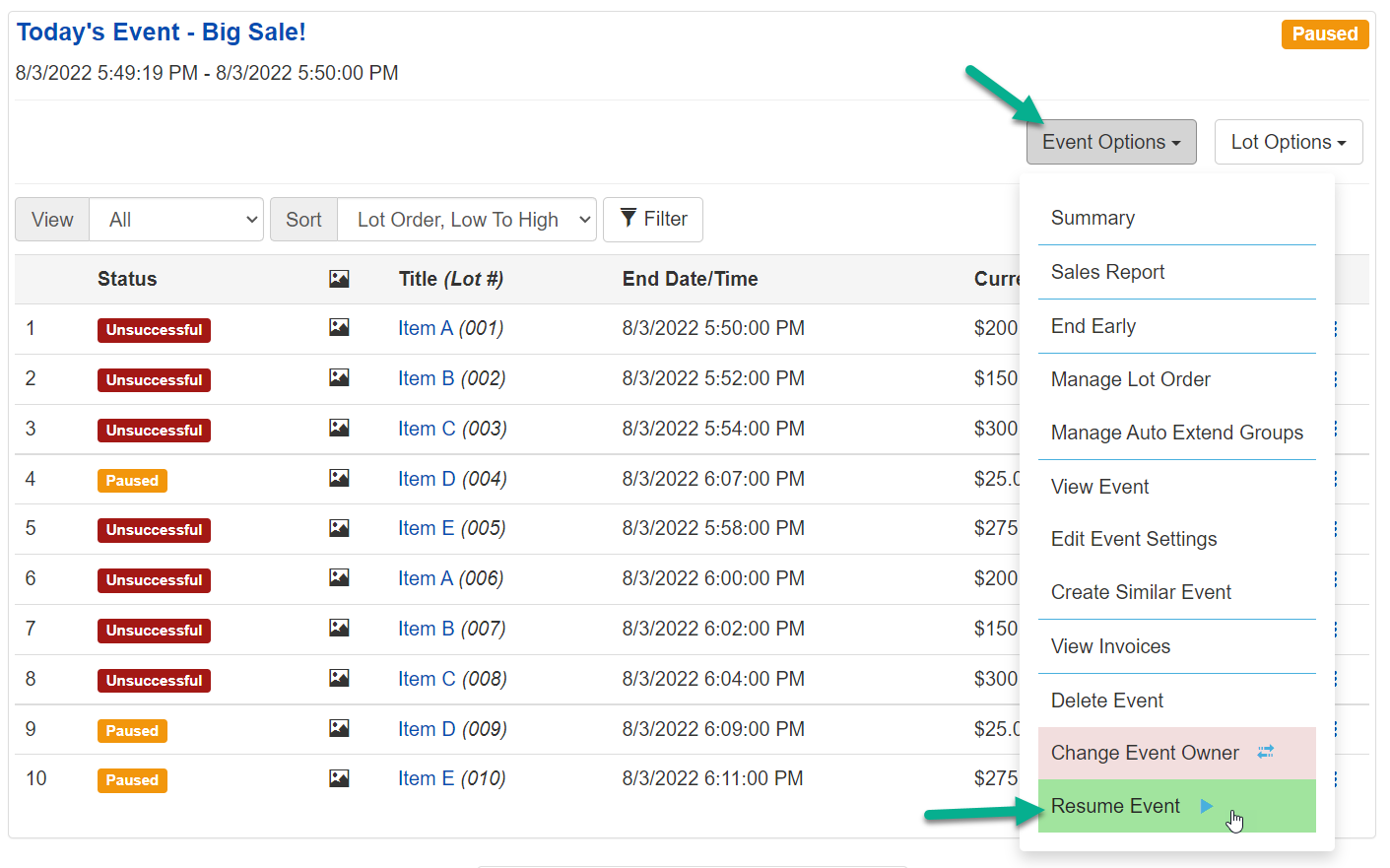Click the Unsuccessful badge on row 5
The width and height of the screenshot is (1390, 868).
pos(154,530)
